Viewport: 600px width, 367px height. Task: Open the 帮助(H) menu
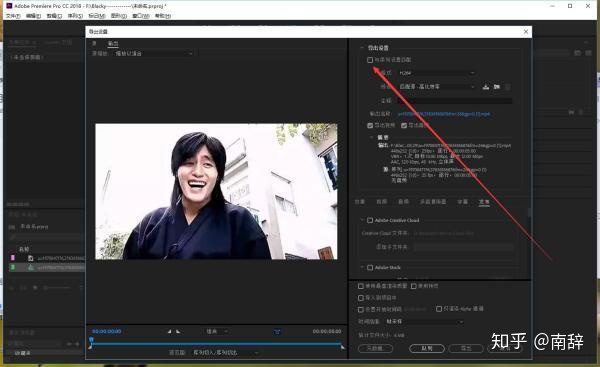click(x=163, y=16)
